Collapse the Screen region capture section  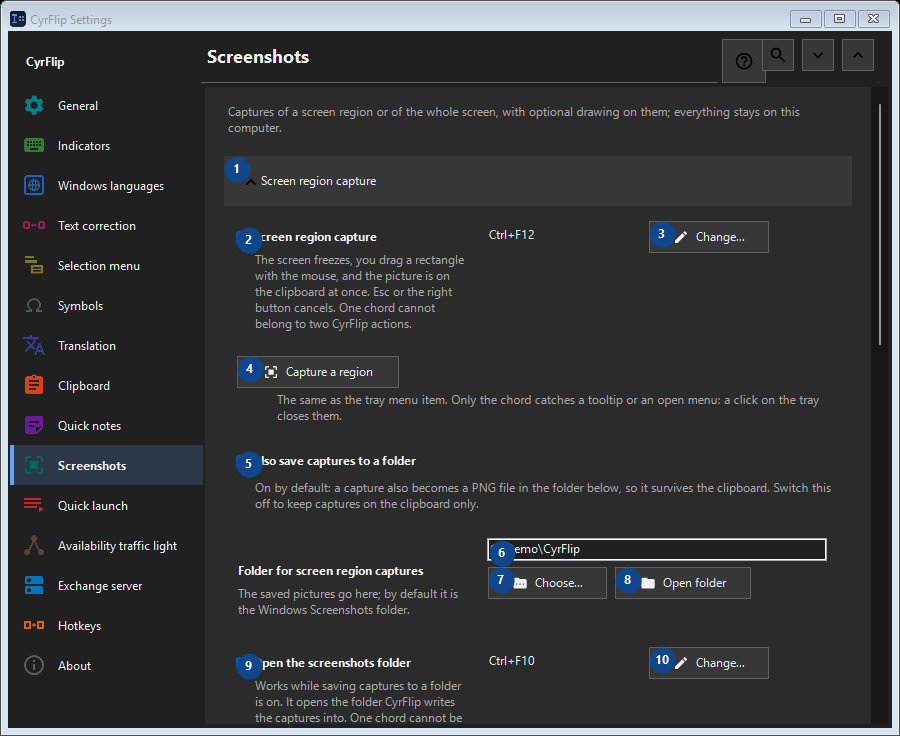pyautogui.click(x=538, y=181)
